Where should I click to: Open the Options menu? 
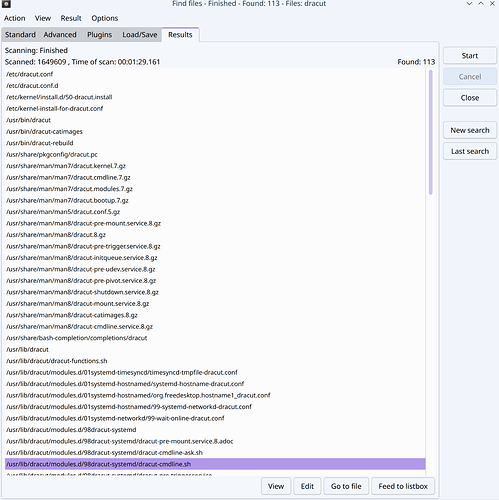point(105,18)
